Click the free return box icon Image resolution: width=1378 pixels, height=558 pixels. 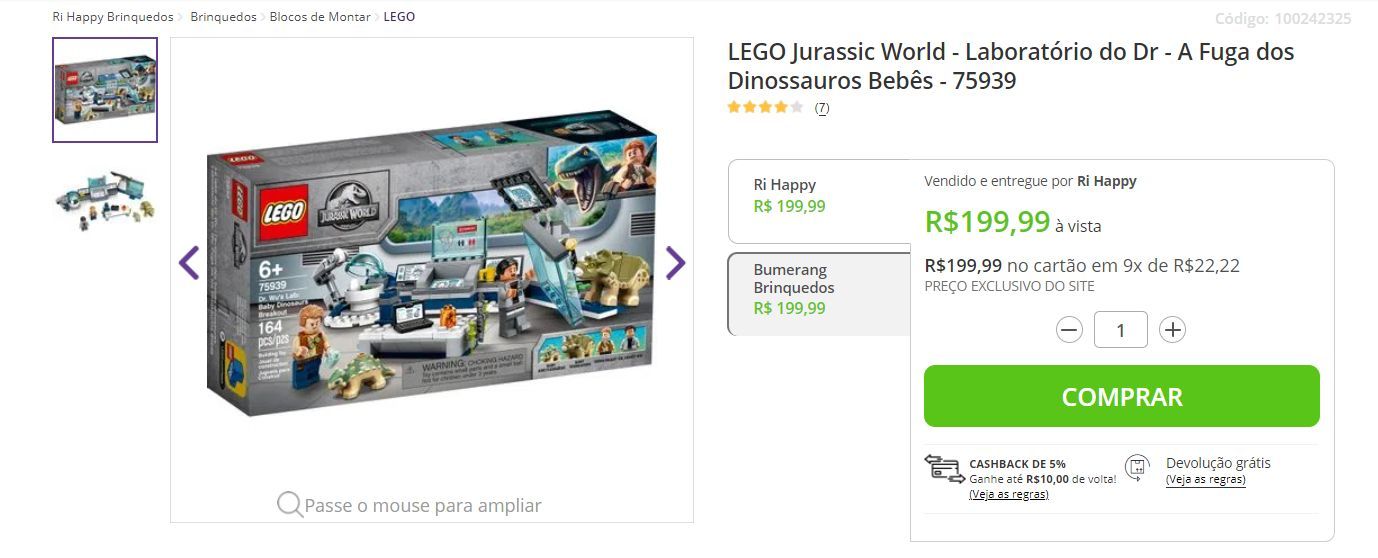point(1136,467)
